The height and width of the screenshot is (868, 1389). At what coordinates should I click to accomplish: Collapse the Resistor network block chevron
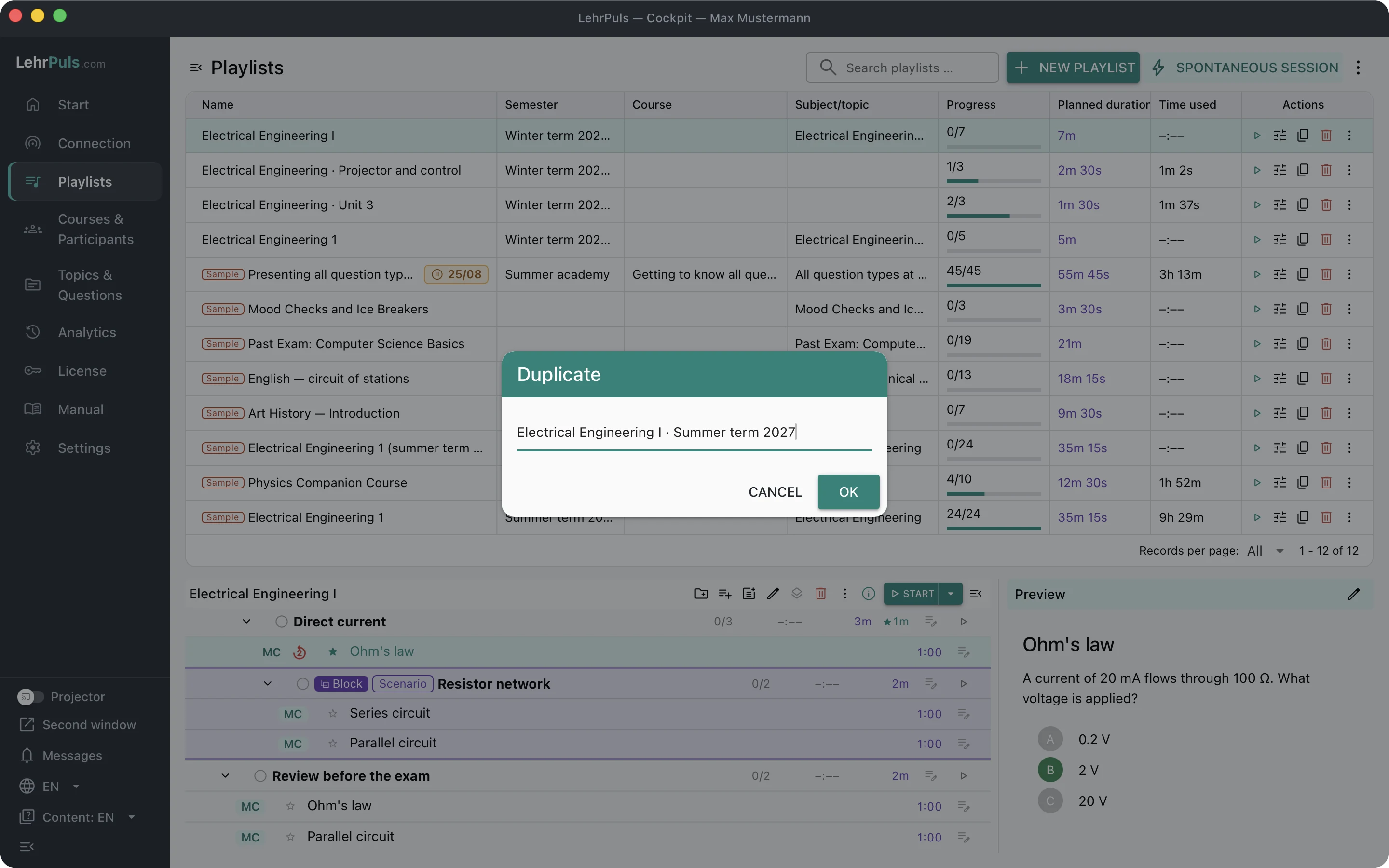click(x=268, y=684)
